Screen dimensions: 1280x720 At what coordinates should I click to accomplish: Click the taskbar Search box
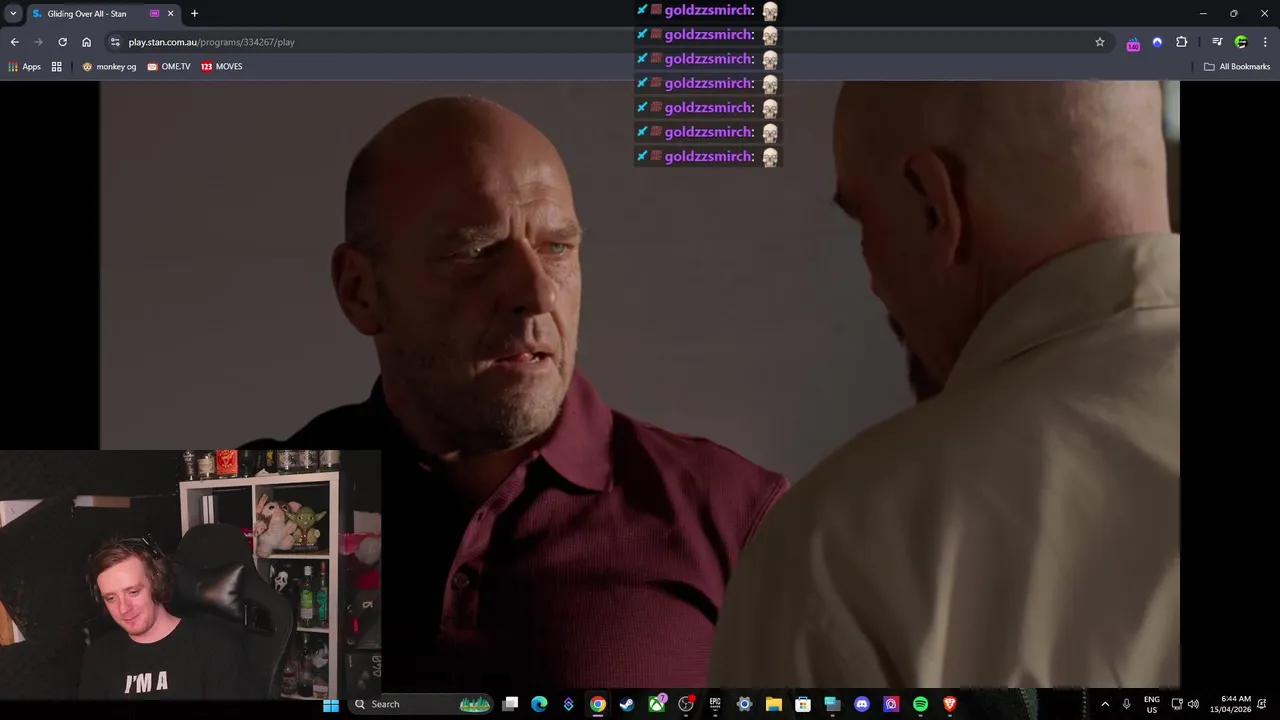pos(421,704)
